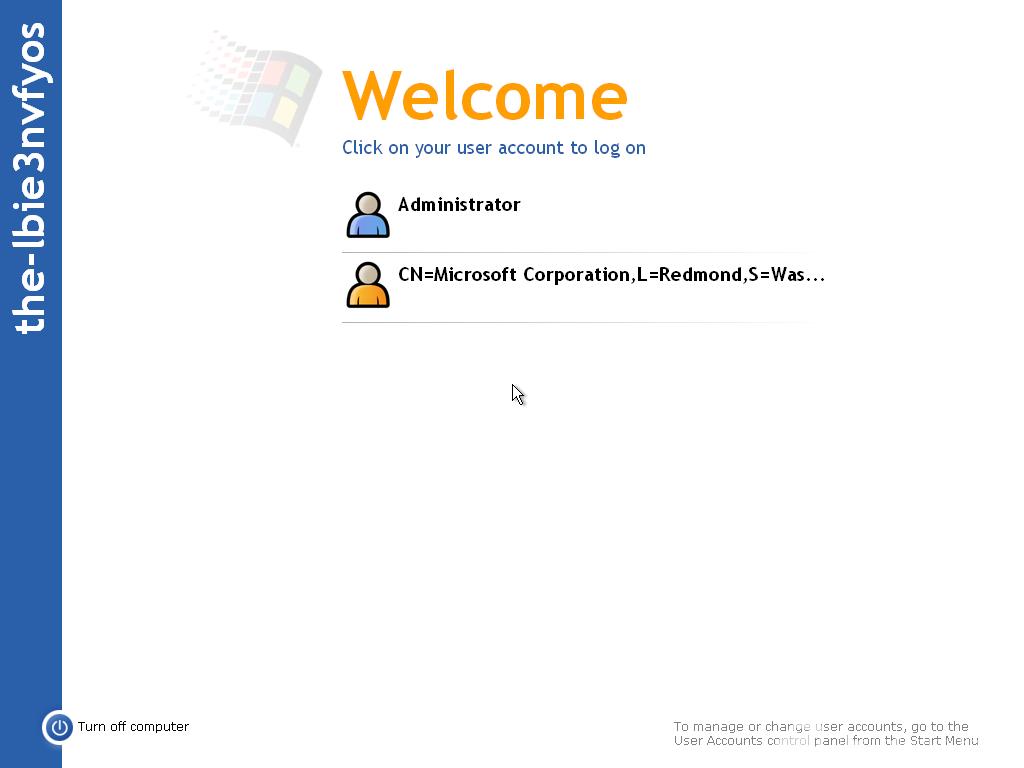
Task: Click the orange CN=Microsoft Corporation user avatar
Action: [368, 285]
